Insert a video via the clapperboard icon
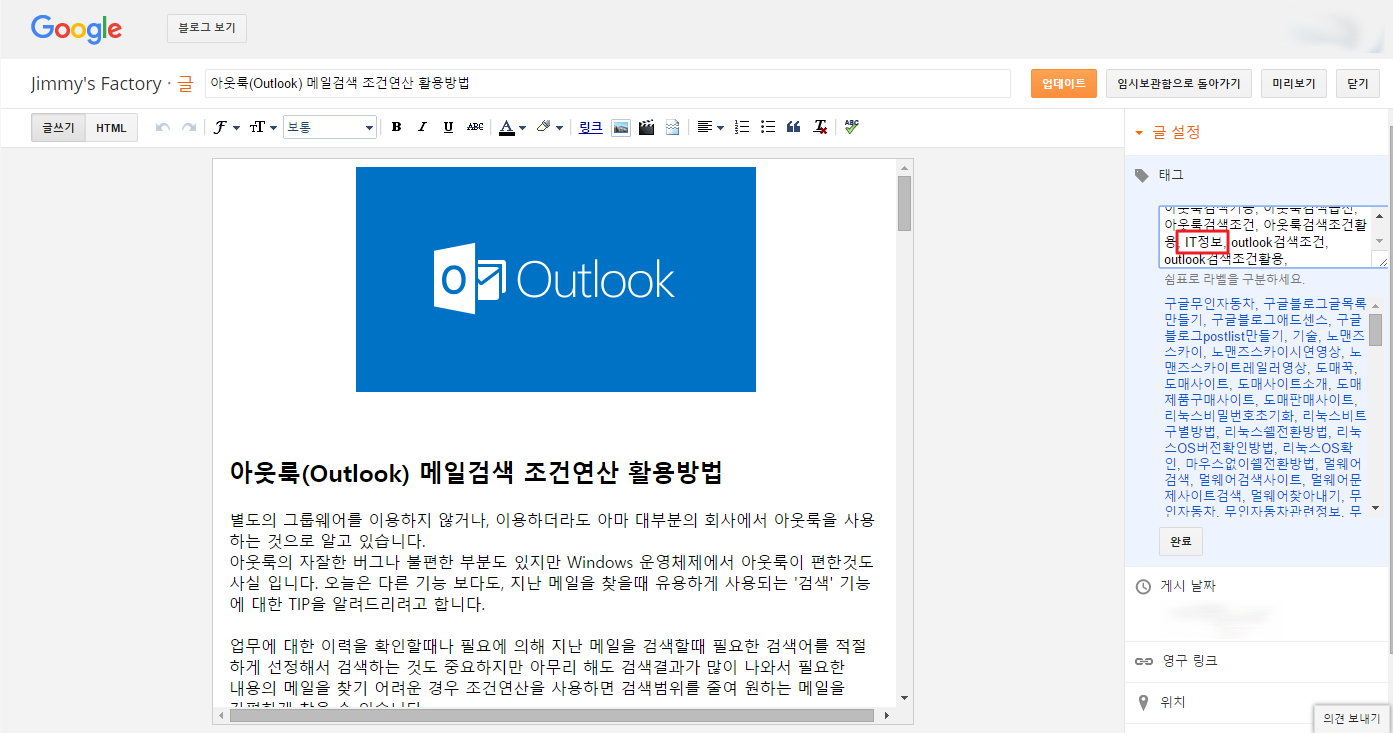The image size is (1393, 733). [x=646, y=127]
